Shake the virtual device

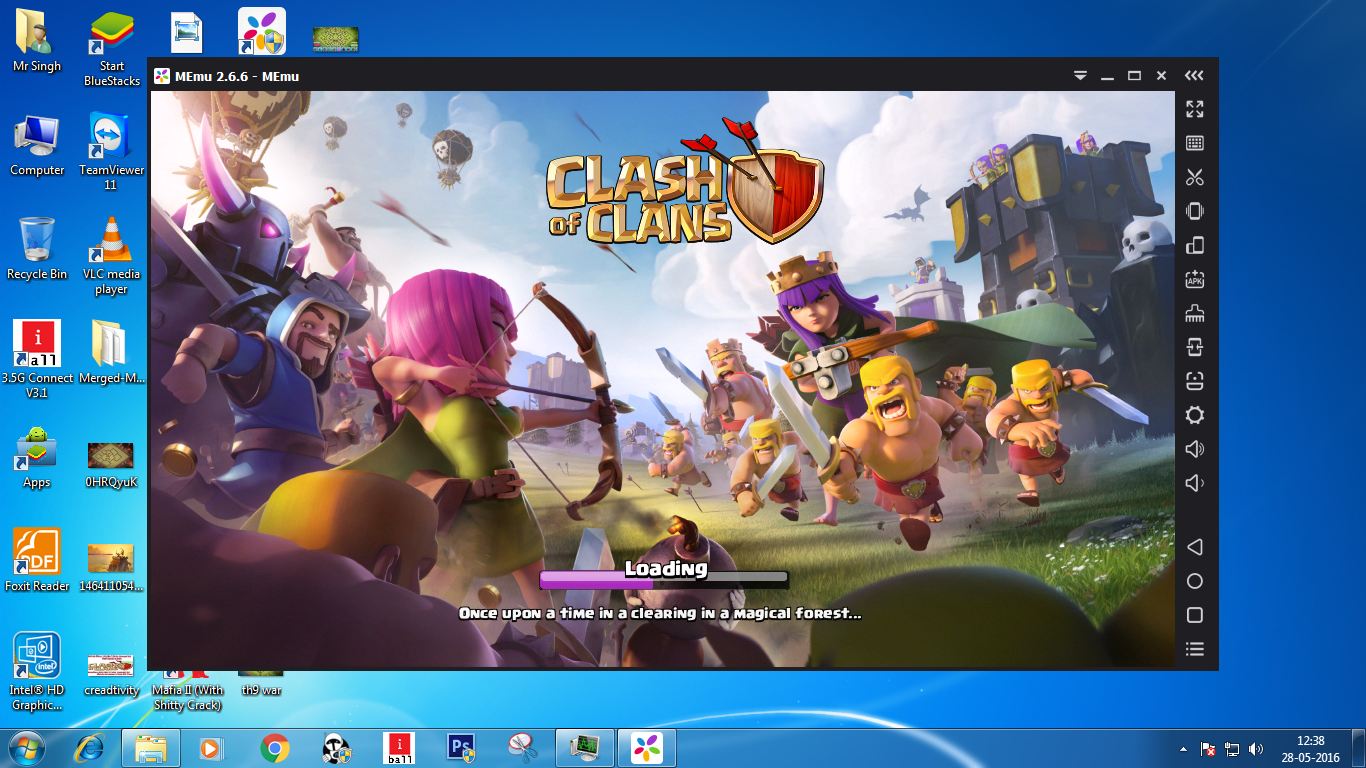[1195, 211]
